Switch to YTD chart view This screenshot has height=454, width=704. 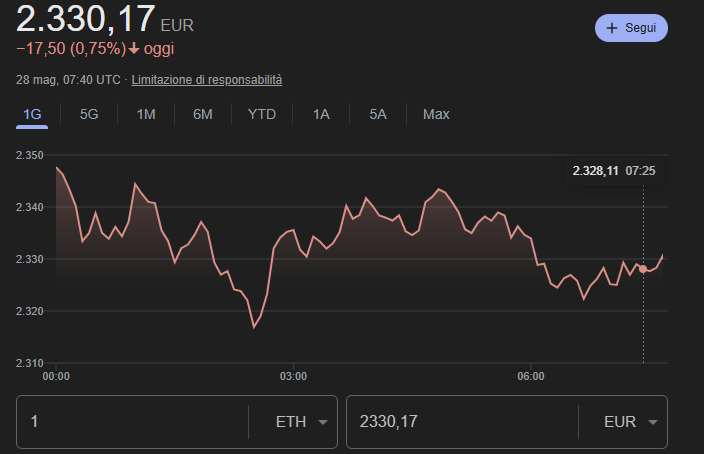261,114
